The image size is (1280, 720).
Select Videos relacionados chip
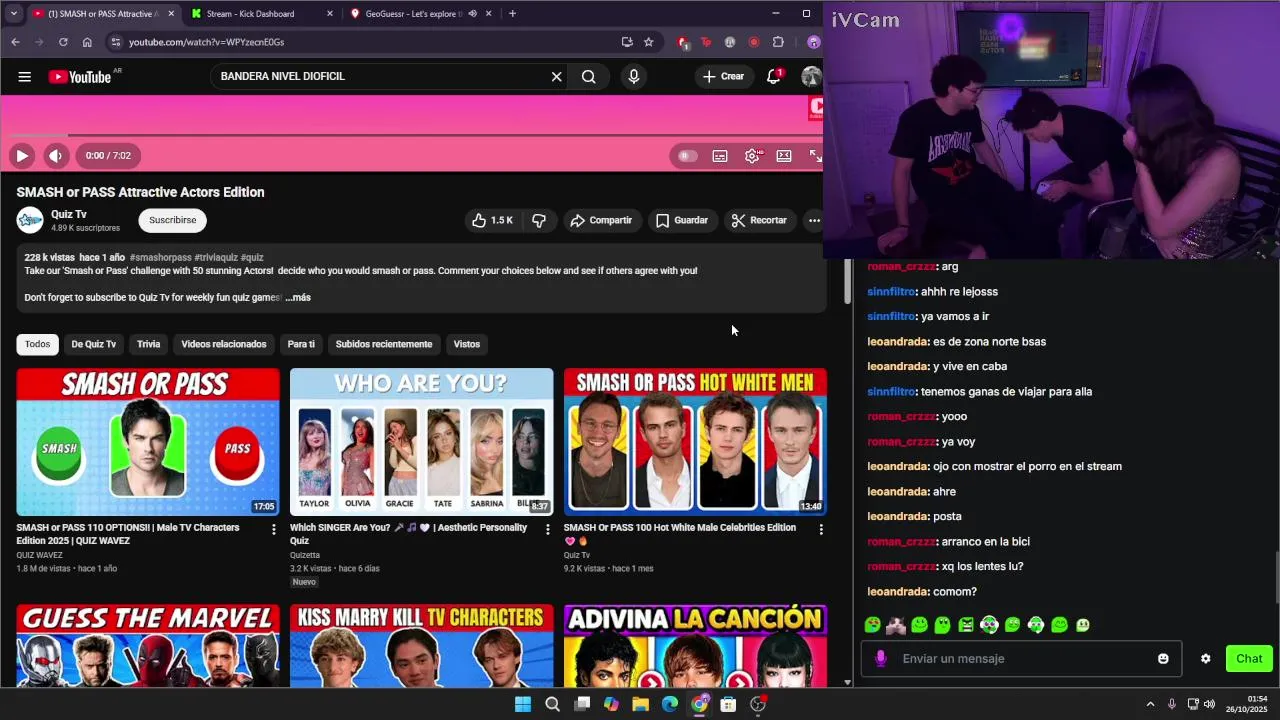[x=224, y=344]
